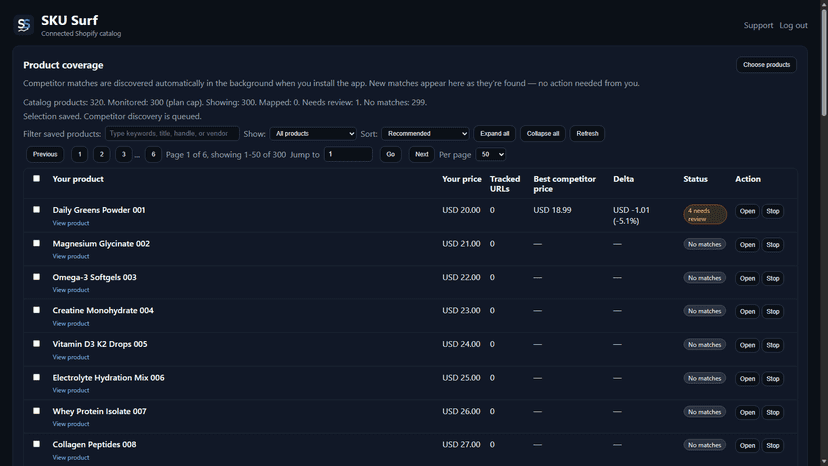Viewport: 828px width, 466px height.
Task: View product for Collagen Peptides 008
Action: 71,458
